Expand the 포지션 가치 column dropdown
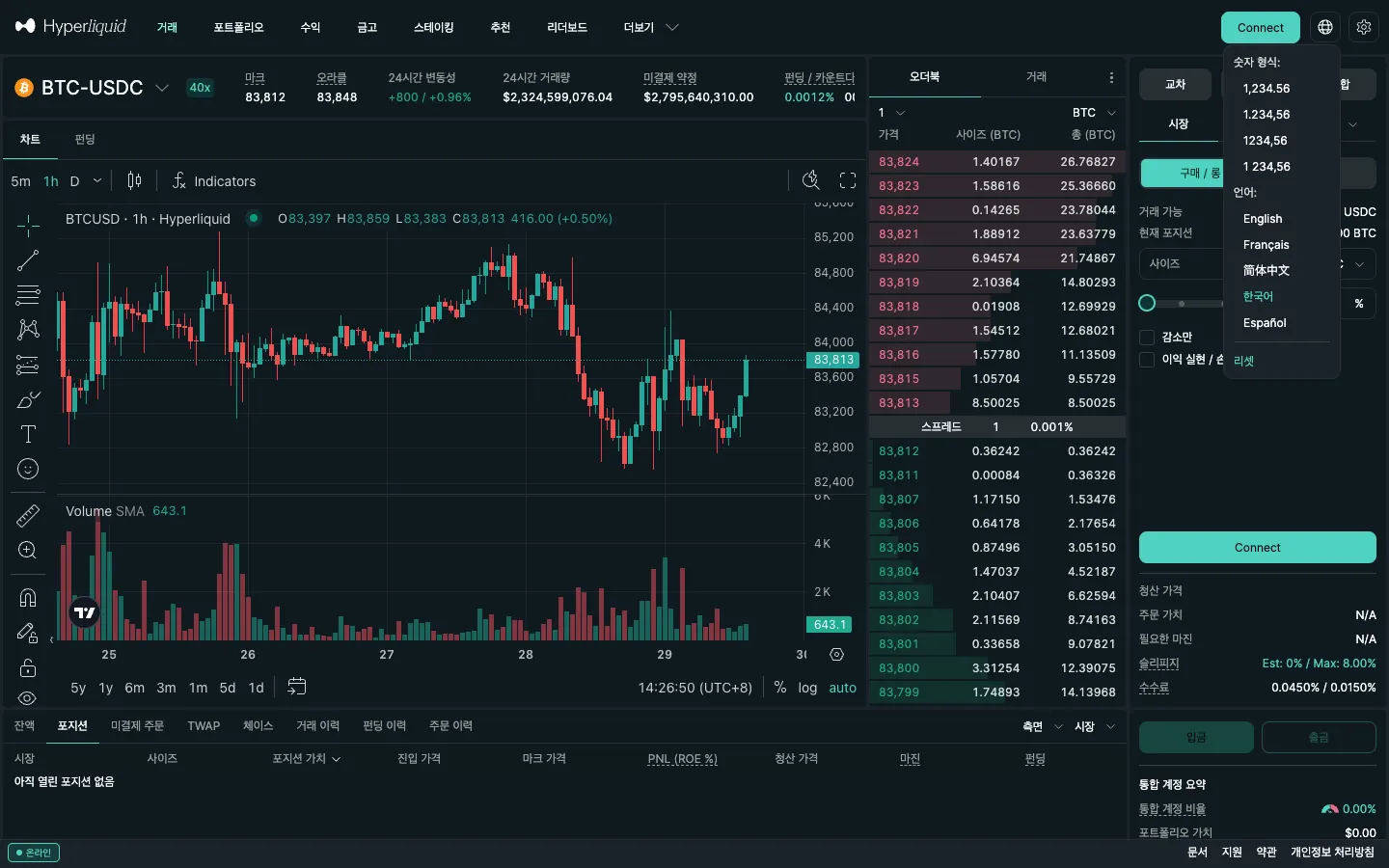Image resolution: width=1389 pixels, height=868 pixels. [x=306, y=759]
